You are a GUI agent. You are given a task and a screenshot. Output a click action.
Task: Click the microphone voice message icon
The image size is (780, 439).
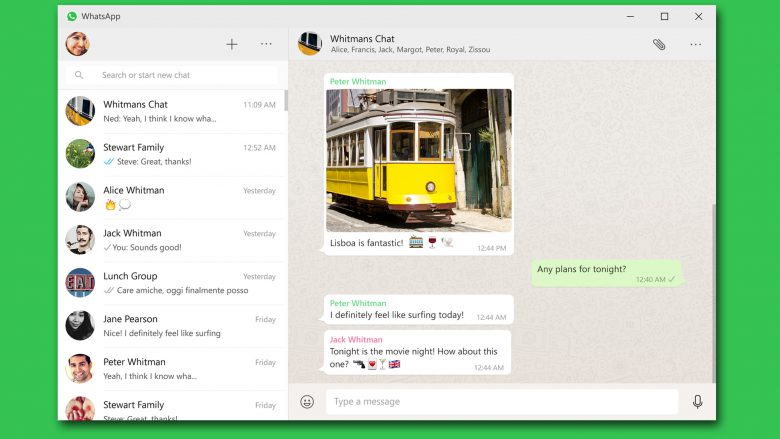697,401
